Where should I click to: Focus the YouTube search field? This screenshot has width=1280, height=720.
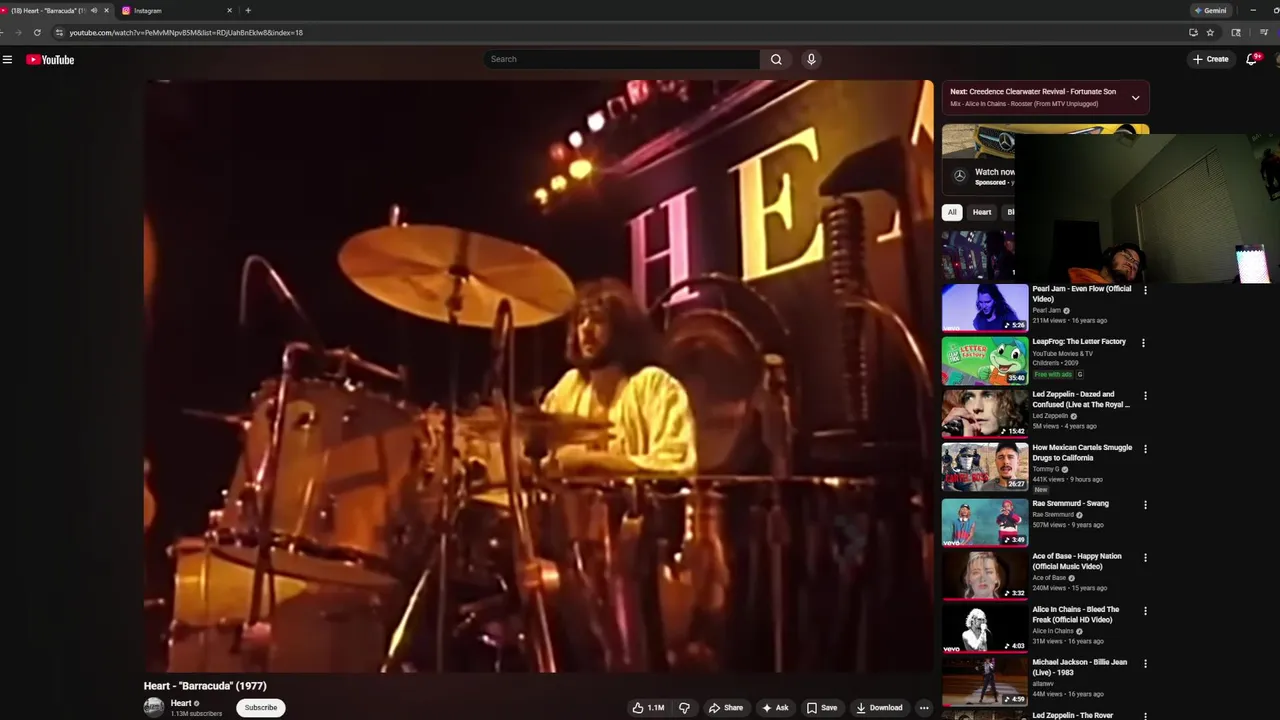(622, 59)
